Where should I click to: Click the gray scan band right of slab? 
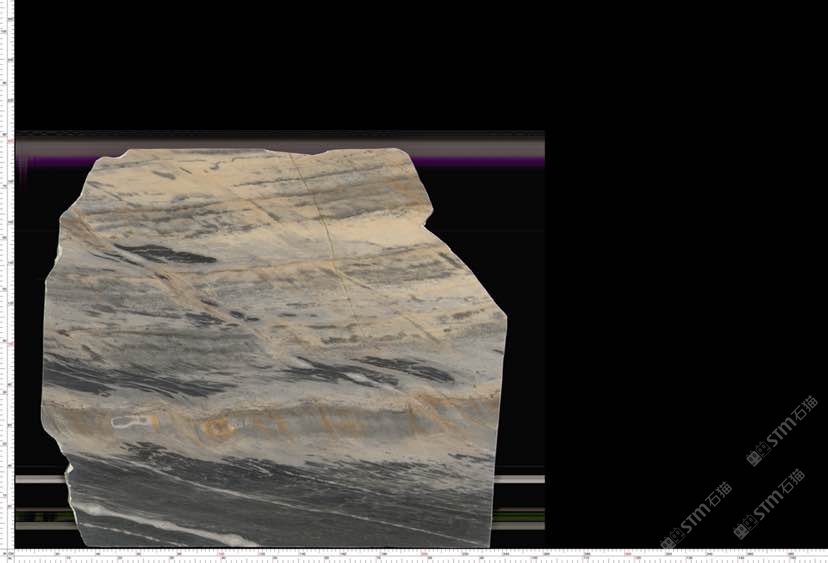(520, 479)
